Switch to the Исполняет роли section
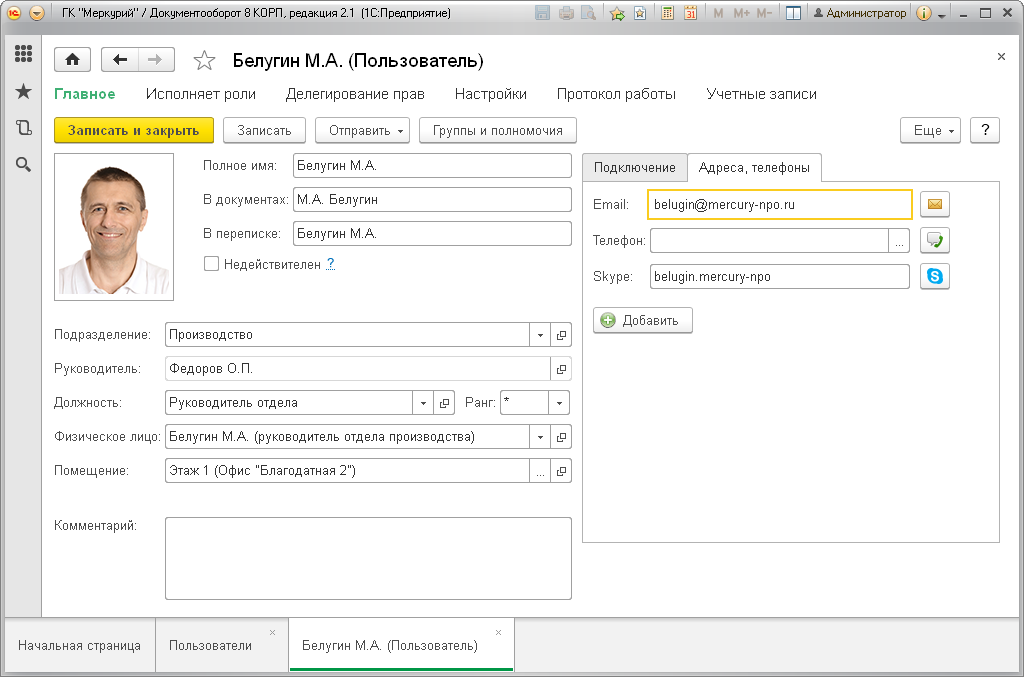 200,94
